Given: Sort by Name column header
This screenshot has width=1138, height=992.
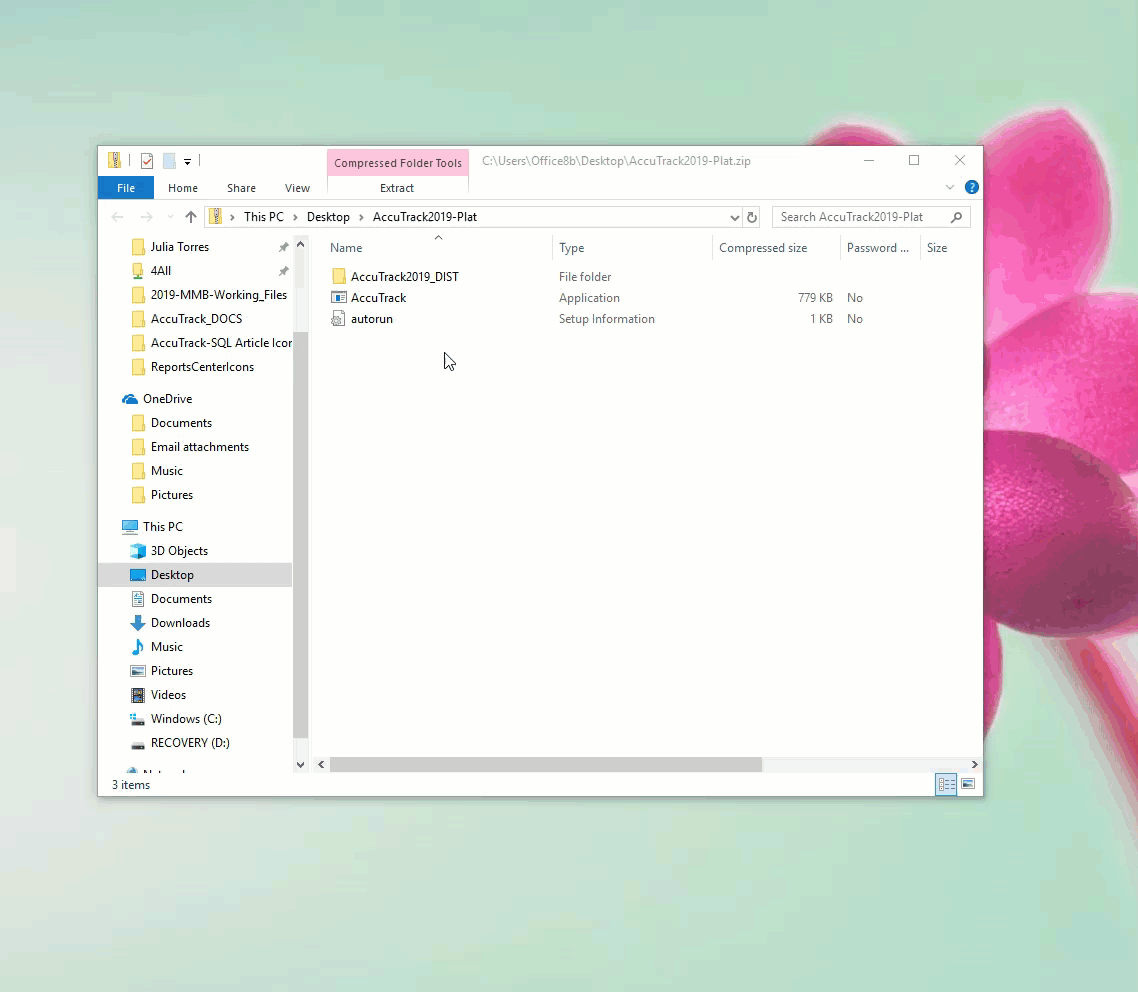Looking at the screenshot, I should (x=346, y=247).
